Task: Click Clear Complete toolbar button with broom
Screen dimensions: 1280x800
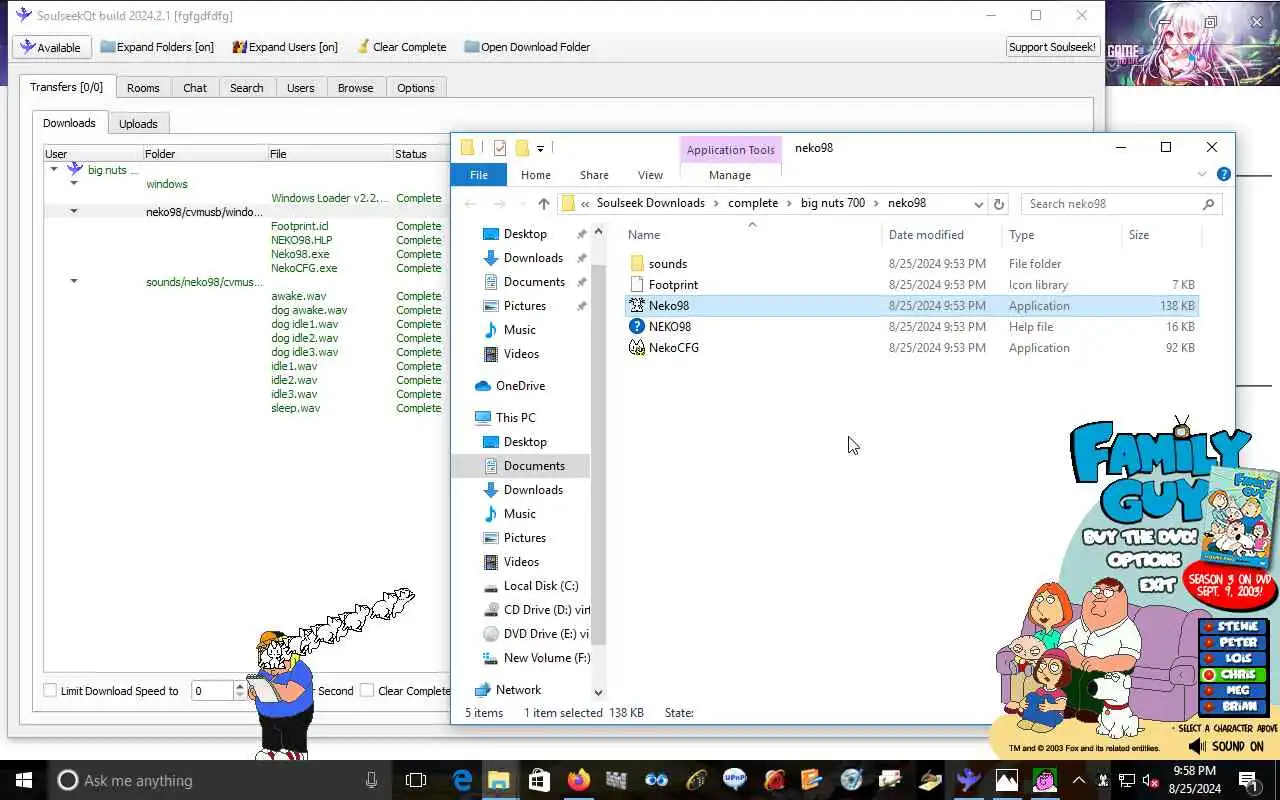Action: tap(401, 47)
